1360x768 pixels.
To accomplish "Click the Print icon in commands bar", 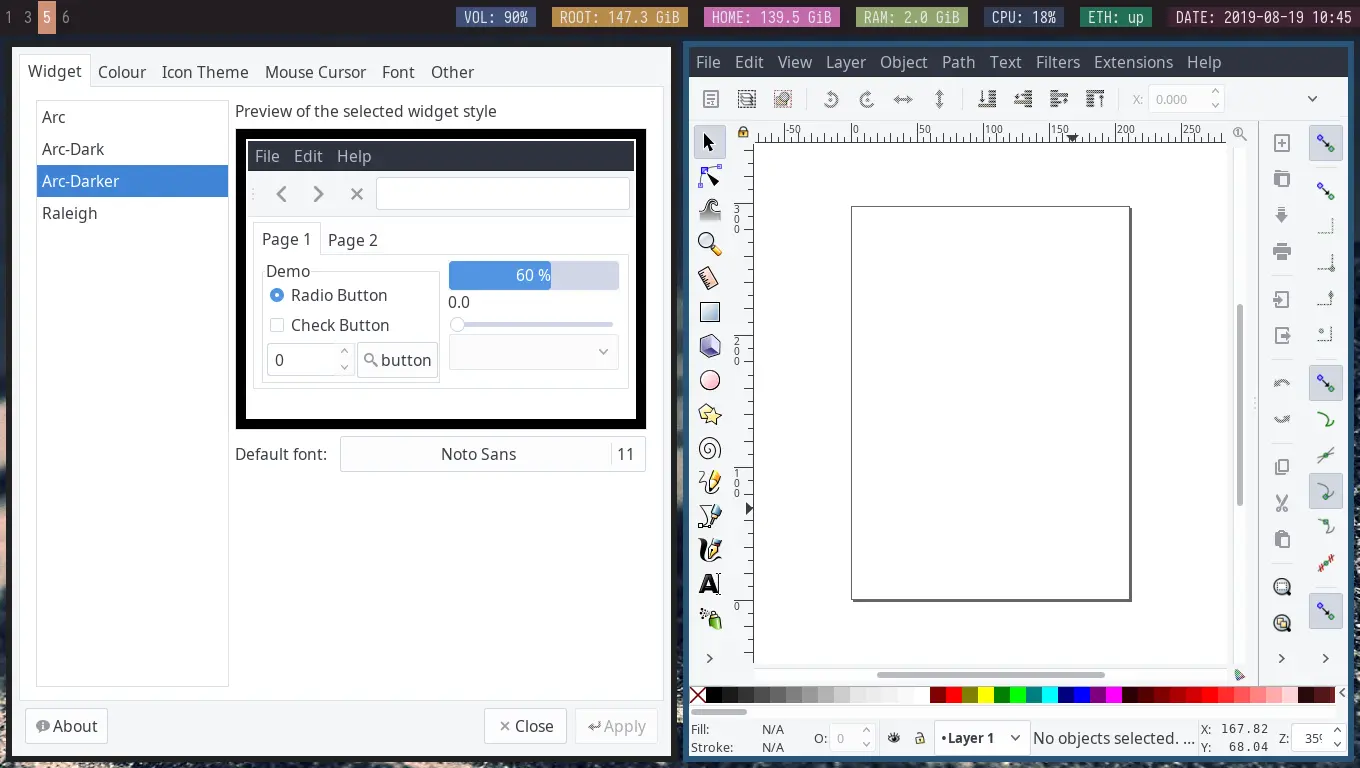I will click(1282, 251).
